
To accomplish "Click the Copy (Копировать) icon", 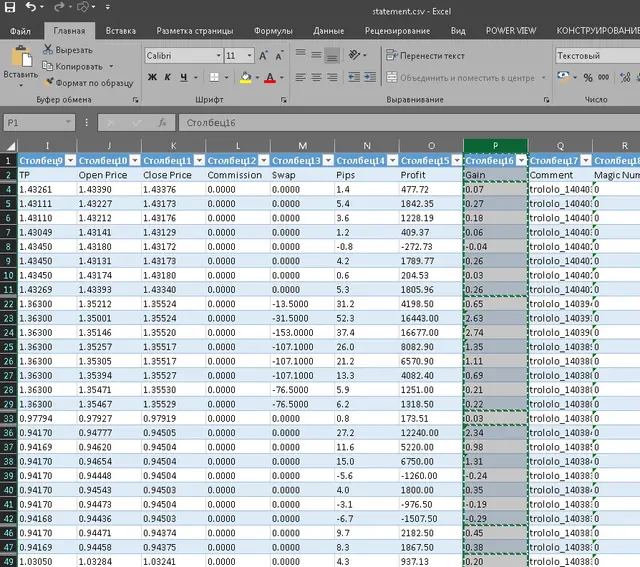I will (48, 66).
